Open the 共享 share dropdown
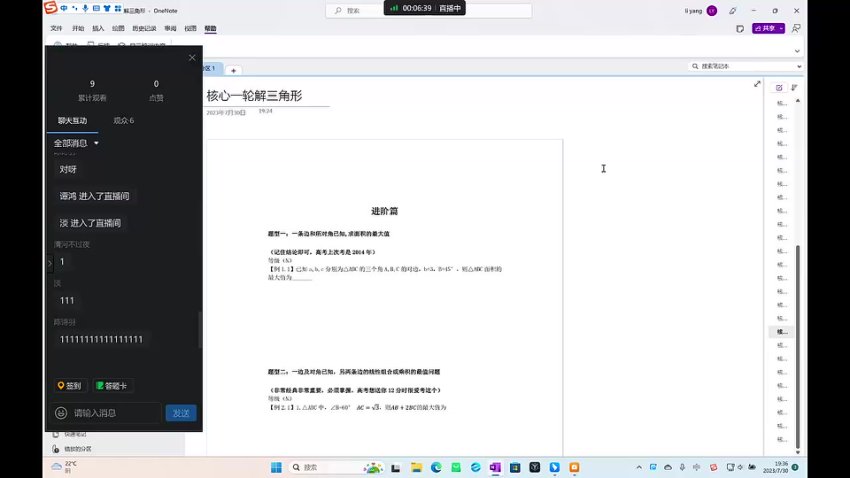This screenshot has height=478, width=850. tap(783, 29)
